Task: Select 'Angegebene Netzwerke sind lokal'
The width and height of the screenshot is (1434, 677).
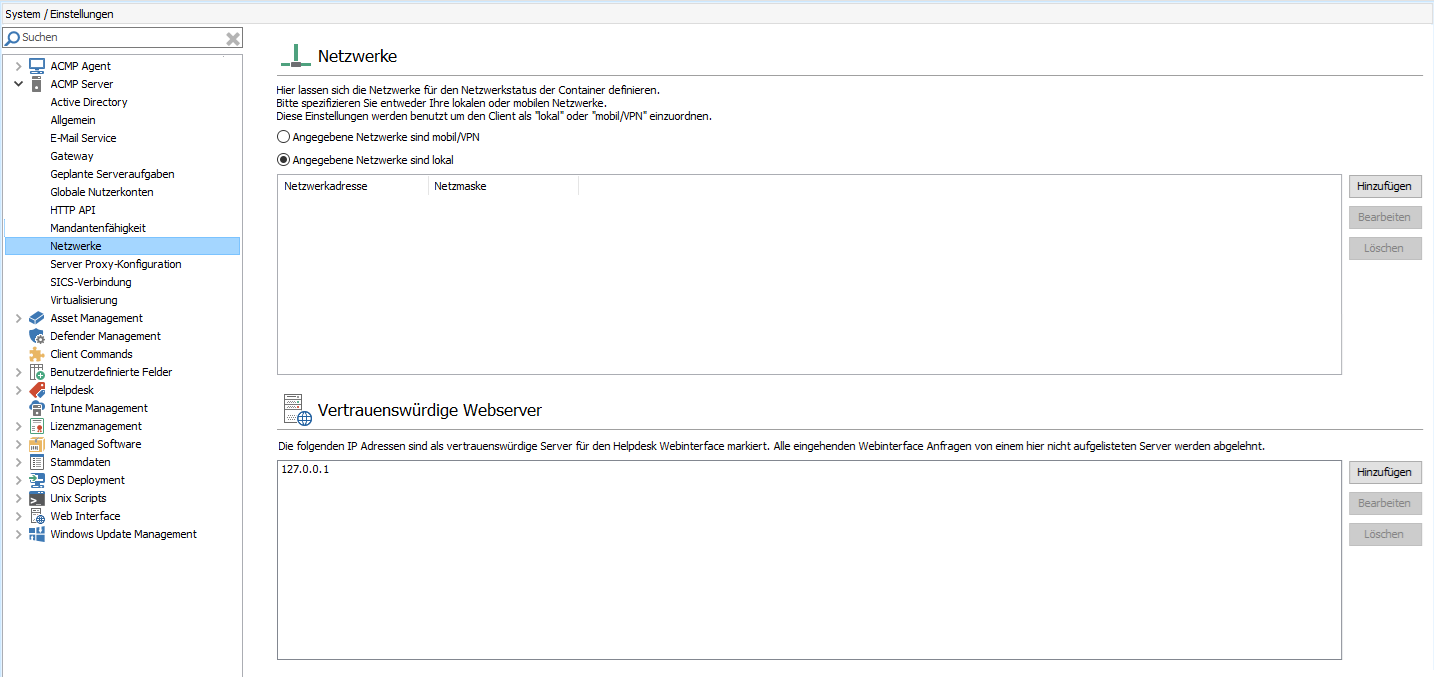Action: tap(283, 159)
